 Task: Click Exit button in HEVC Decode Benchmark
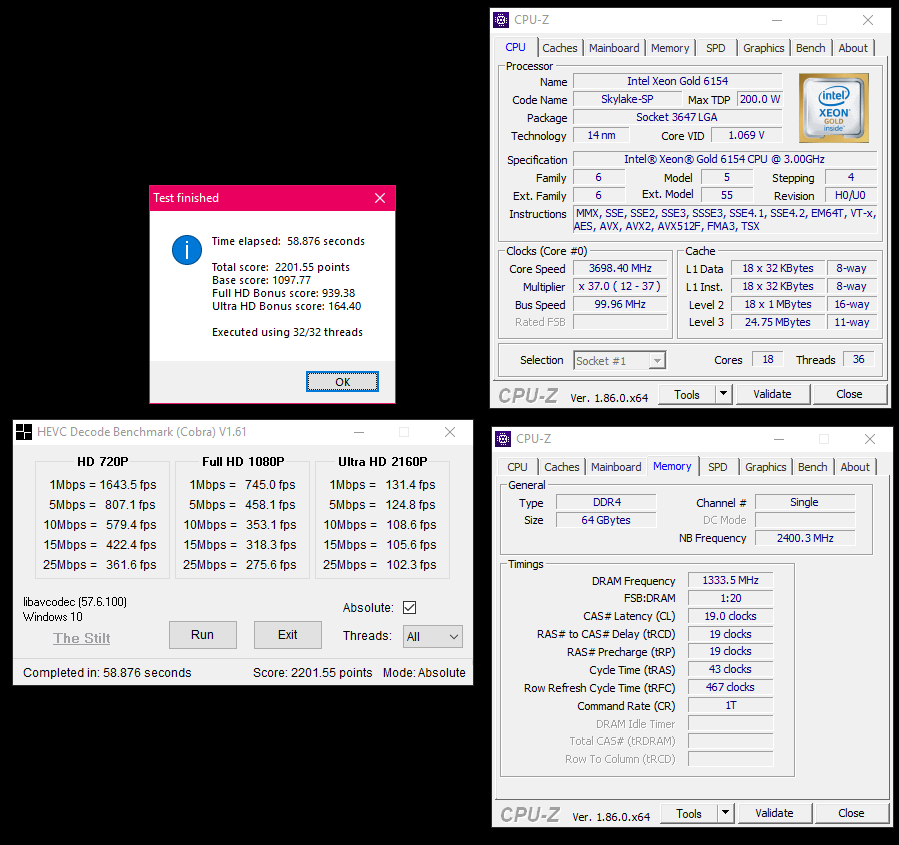[x=287, y=635]
